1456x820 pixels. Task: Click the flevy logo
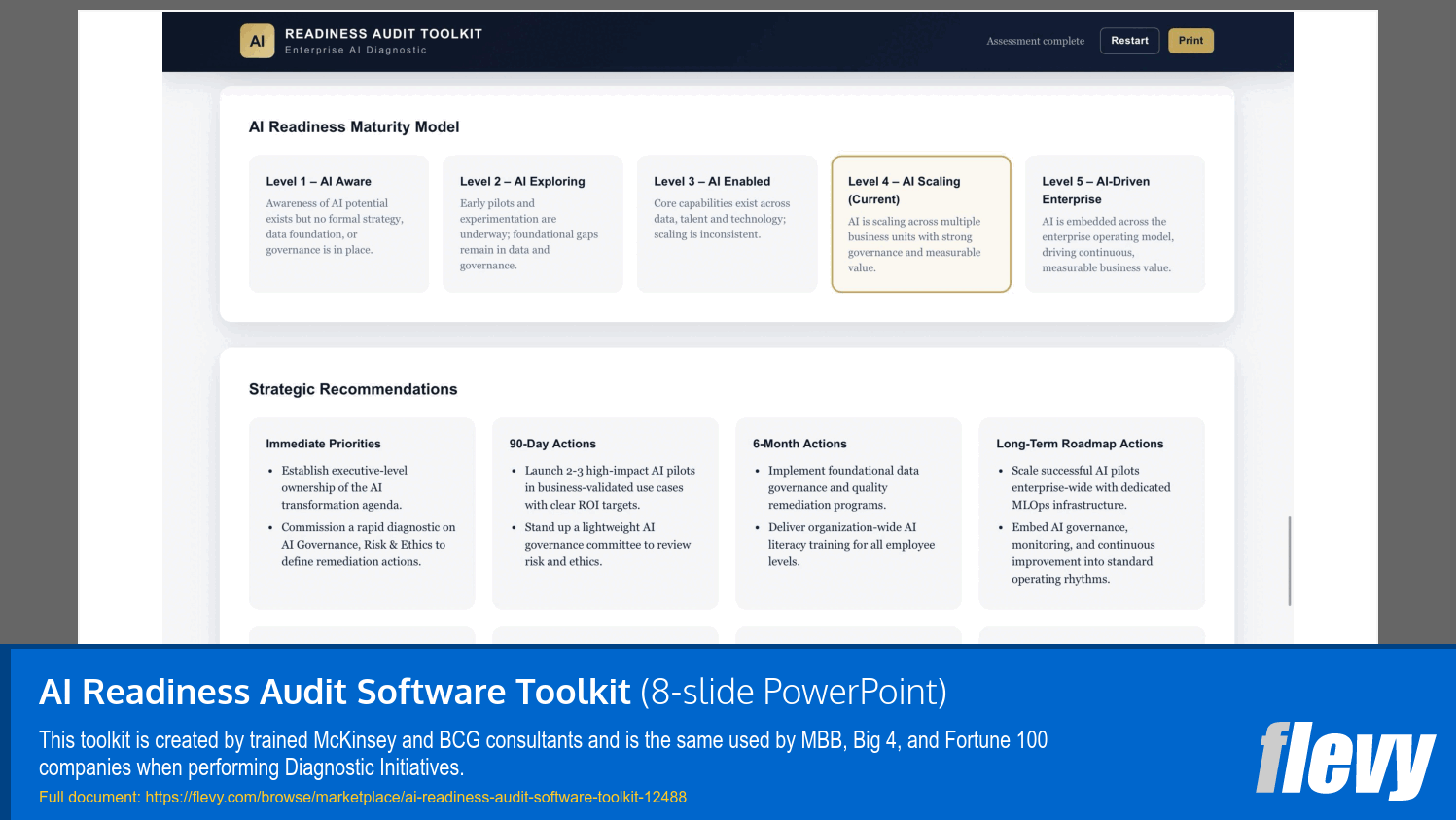click(1345, 760)
